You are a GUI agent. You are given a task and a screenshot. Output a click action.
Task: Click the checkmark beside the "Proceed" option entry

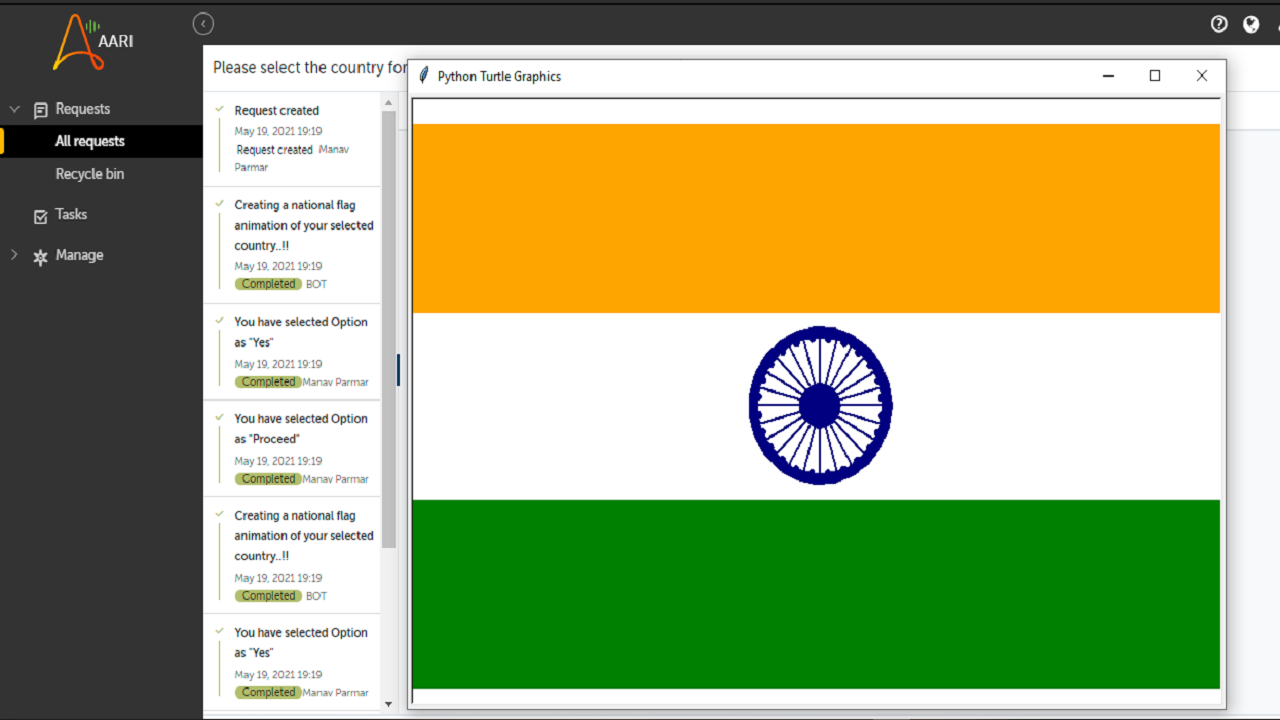(x=219, y=417)
